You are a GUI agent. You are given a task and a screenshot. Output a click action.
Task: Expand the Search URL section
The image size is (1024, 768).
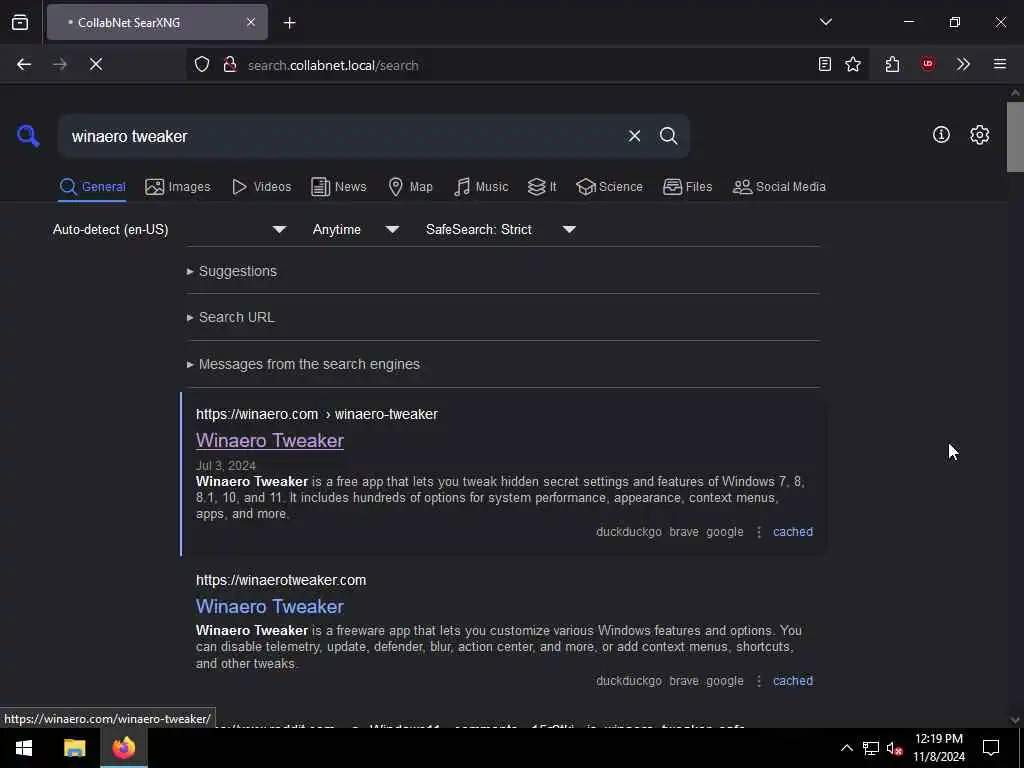tap(231, 317)
